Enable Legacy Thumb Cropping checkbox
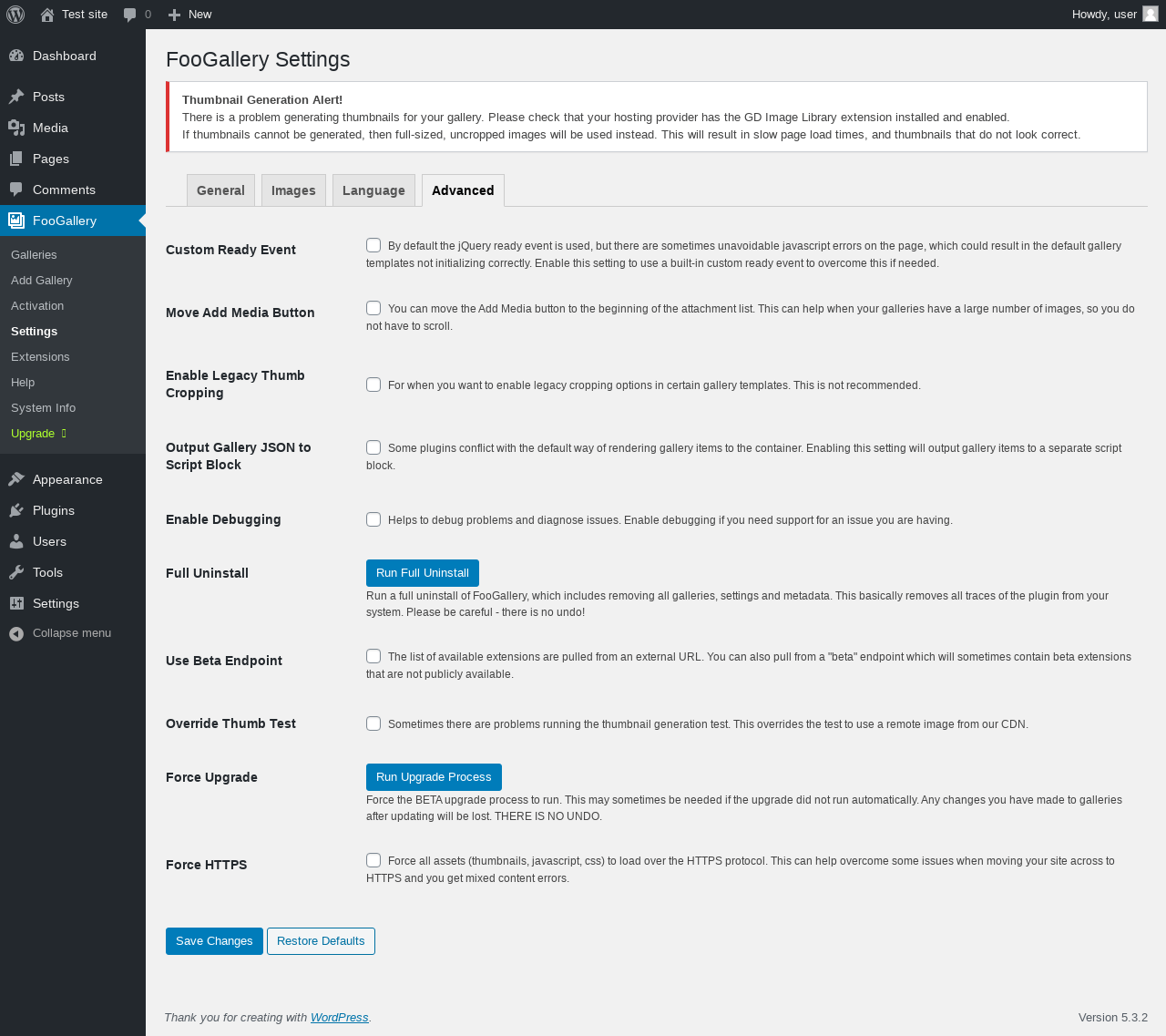Screen dimensions: 1166x1036 pos(373,385)
